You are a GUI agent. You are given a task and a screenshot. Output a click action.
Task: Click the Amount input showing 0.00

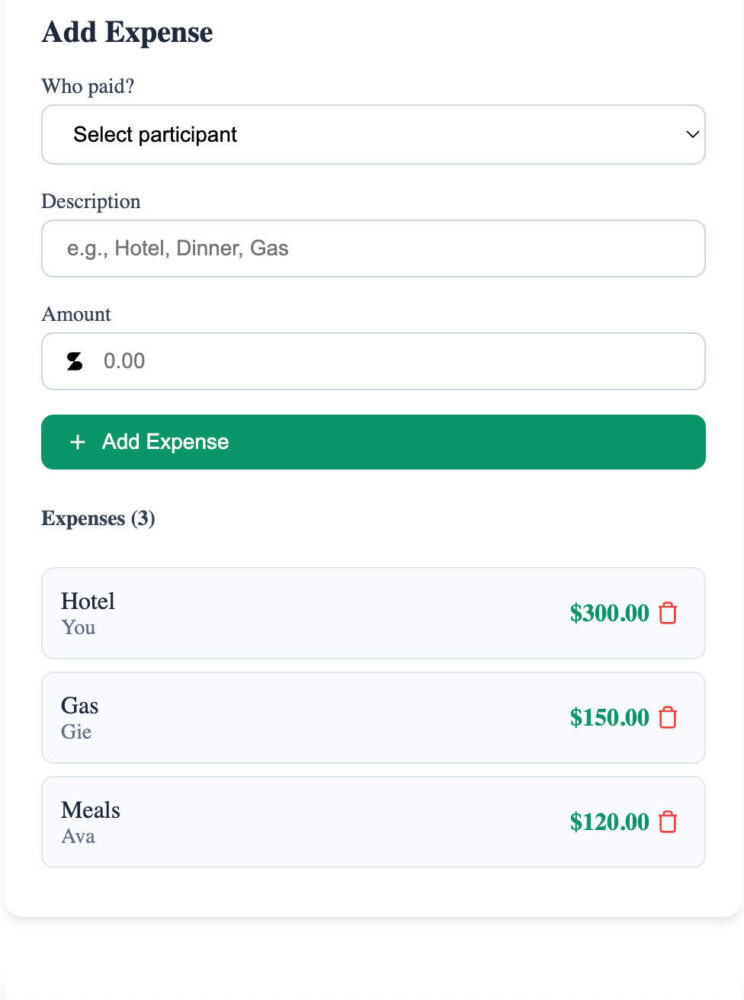(373, 361)
